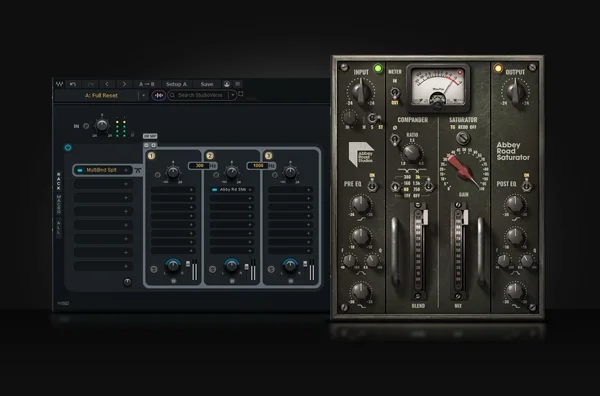Click the Save button in the StudioRack toolbar

(207, 84)
